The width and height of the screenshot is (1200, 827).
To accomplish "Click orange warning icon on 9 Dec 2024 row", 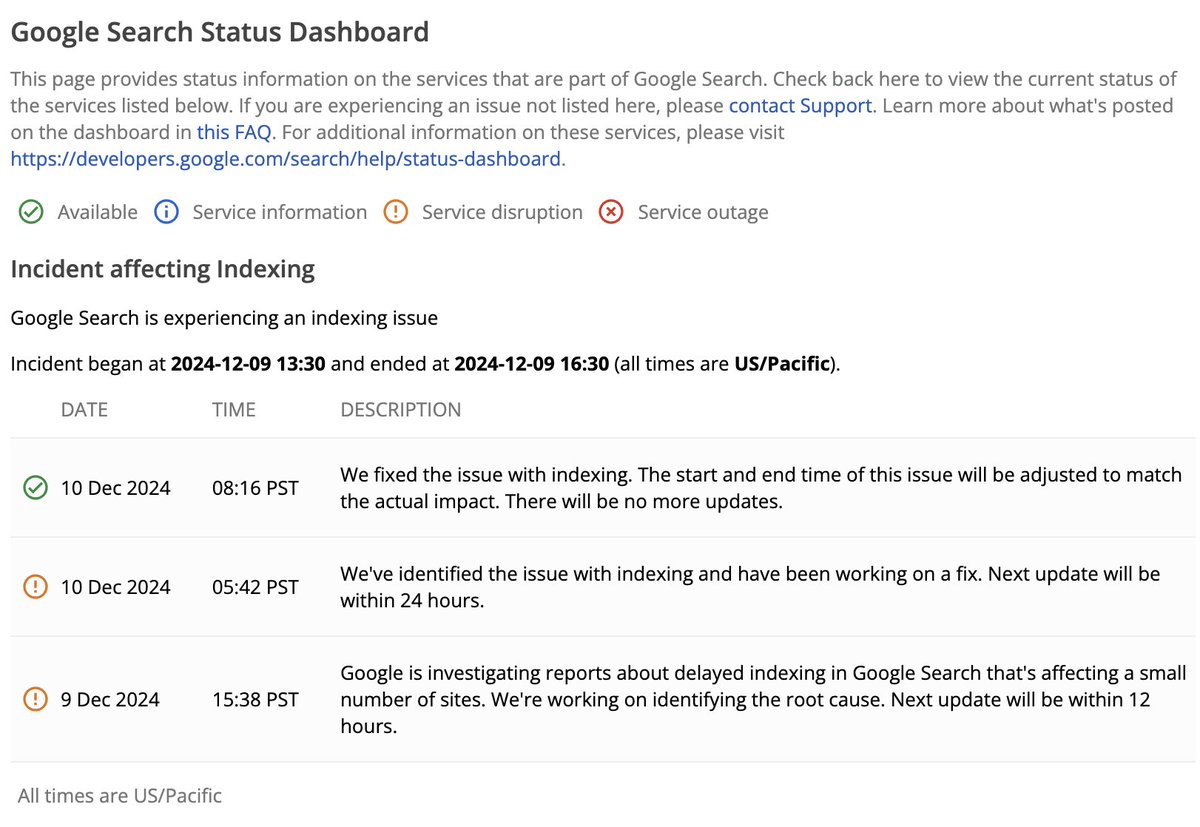I will click(35, 699).
